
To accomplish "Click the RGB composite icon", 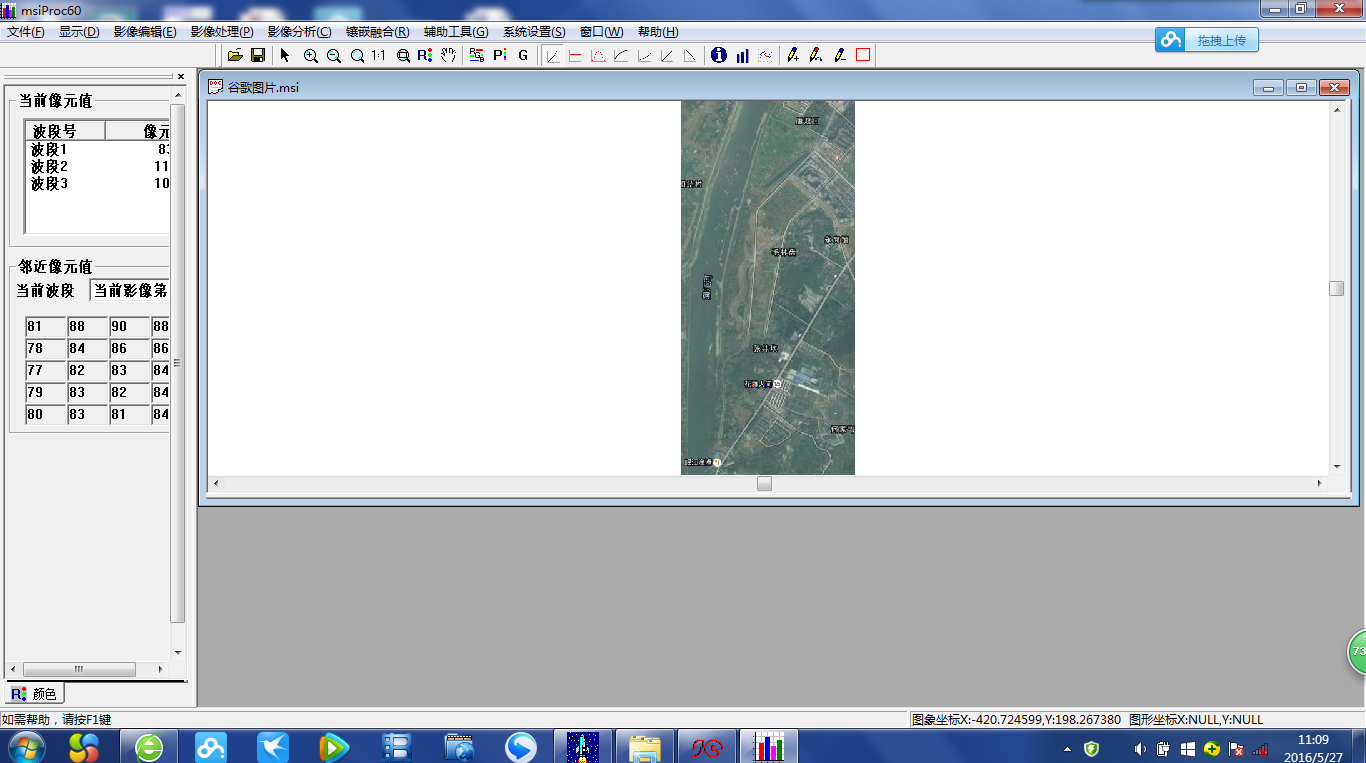I will point(476,56).
